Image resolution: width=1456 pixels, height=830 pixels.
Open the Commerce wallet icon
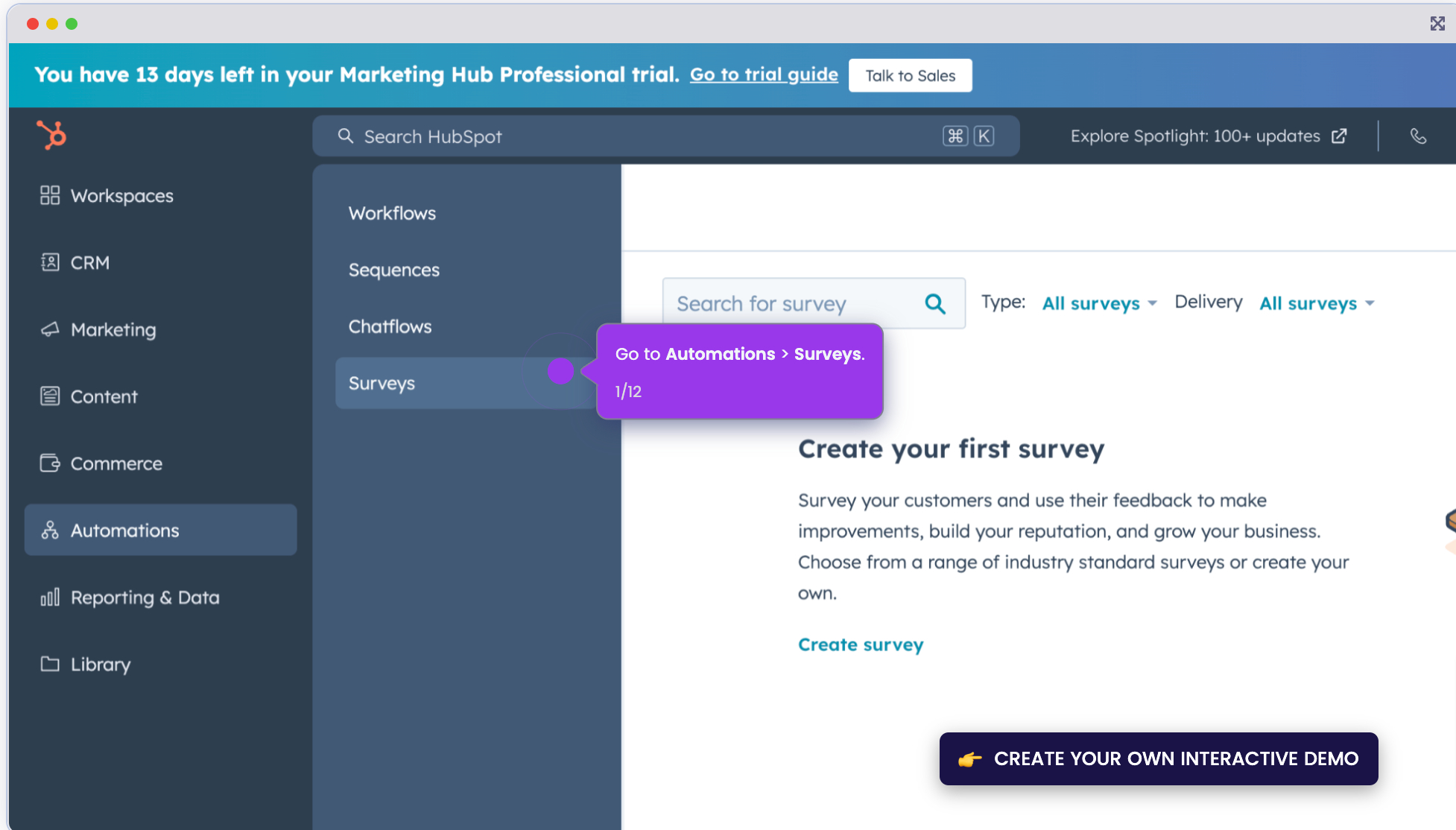[x=49, y=463]
